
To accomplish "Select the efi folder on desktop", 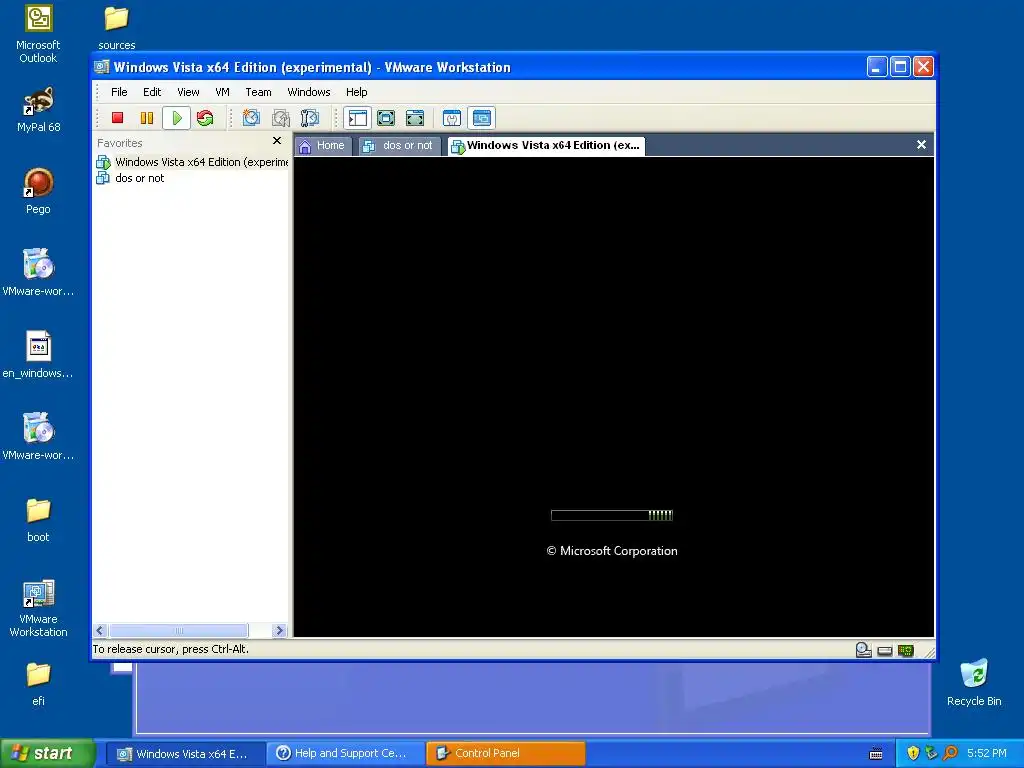I will pyautogui.click(x=38, y=684).
